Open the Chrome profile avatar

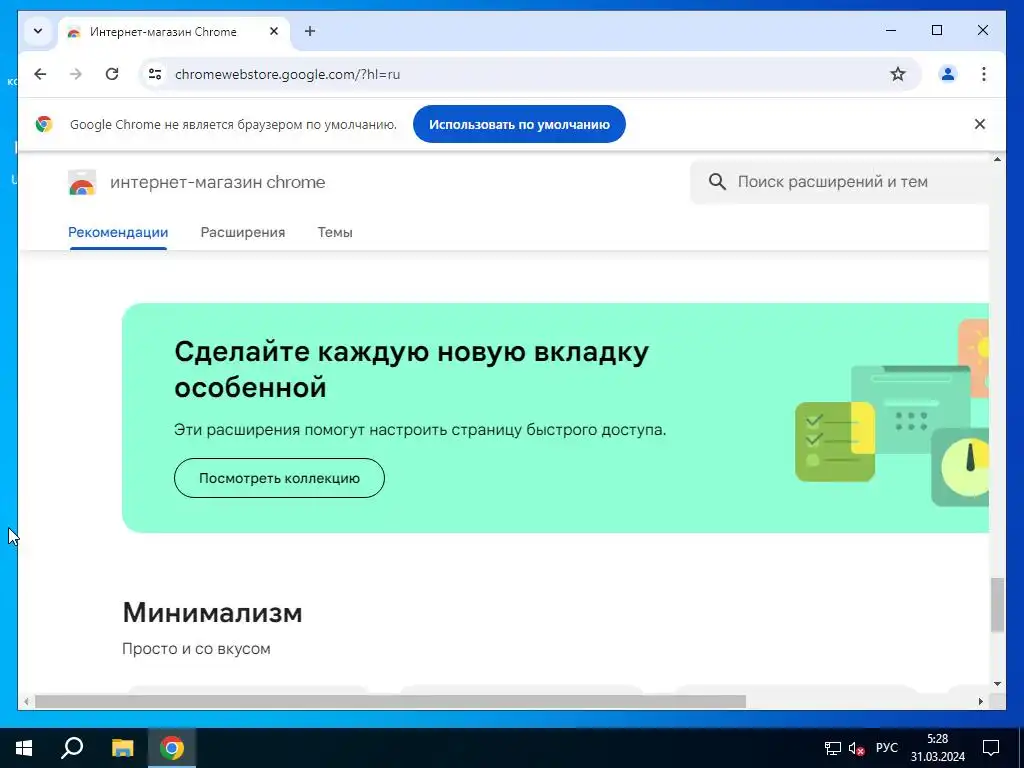948,74
